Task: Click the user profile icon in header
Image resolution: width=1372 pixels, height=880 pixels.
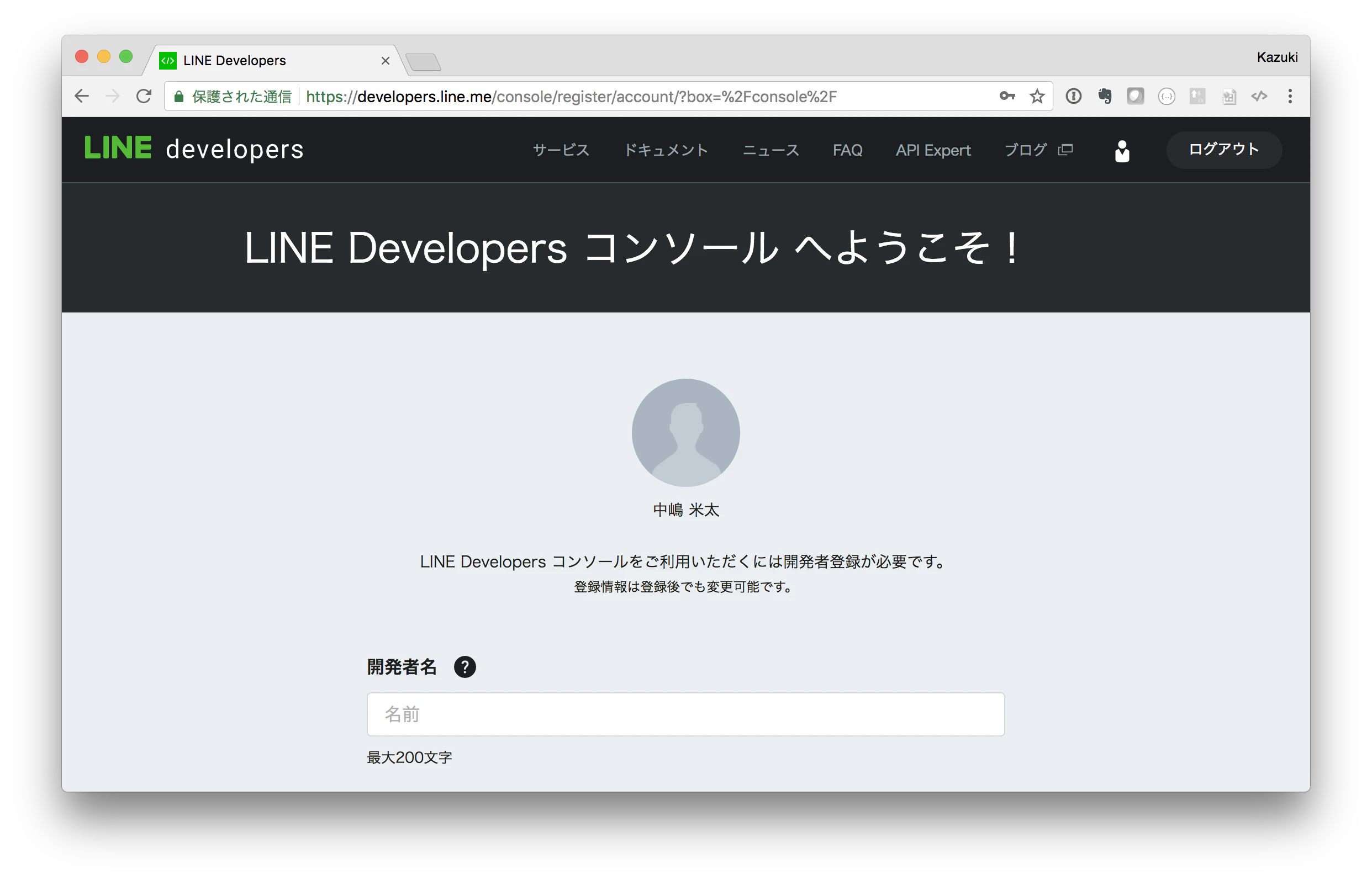Action: coord(1122,151)
